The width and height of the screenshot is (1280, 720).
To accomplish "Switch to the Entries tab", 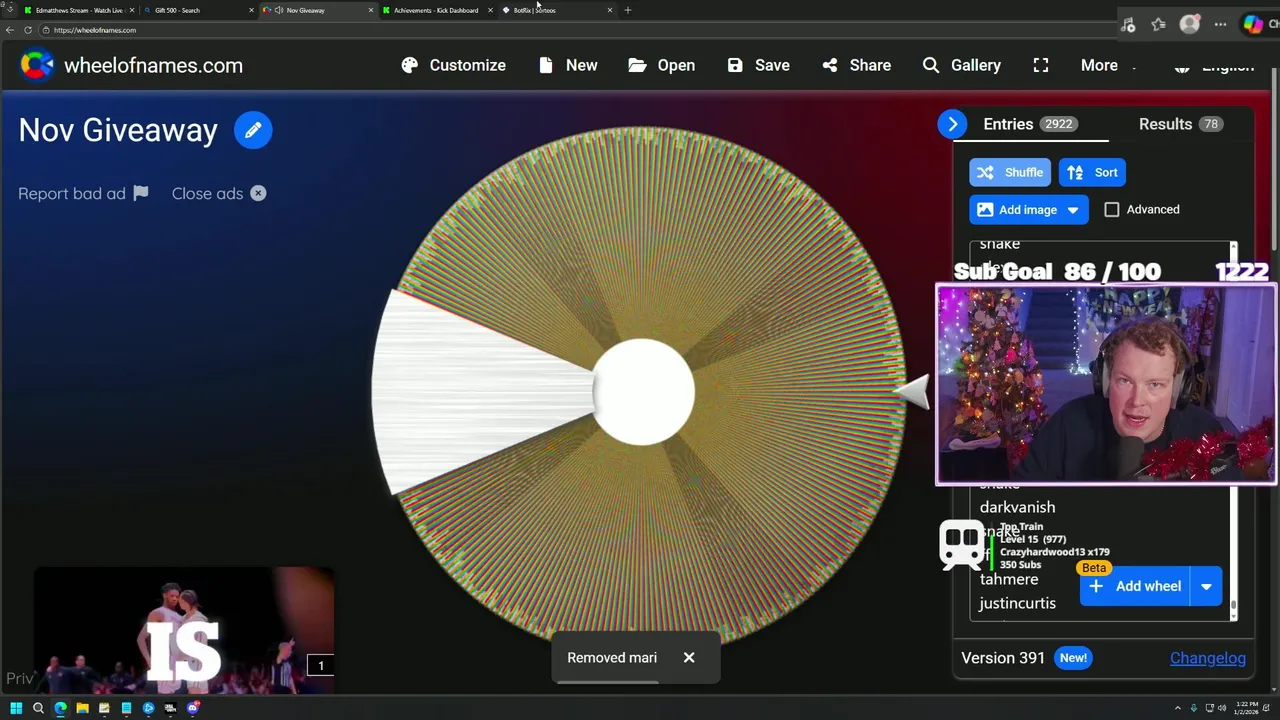I will tap(1029, 124).
